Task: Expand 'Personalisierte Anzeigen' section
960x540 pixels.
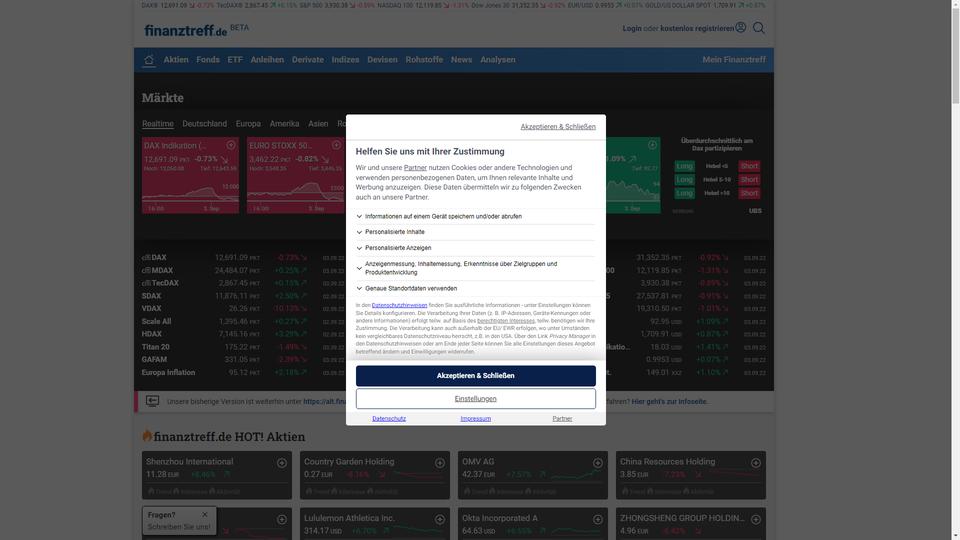Action: (x=475, y=248)
